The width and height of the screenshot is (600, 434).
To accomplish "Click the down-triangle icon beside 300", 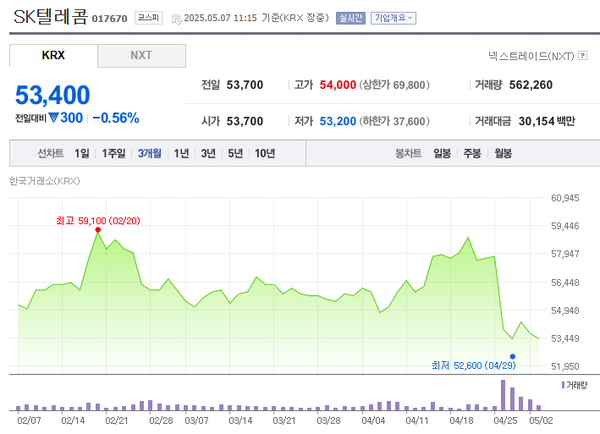I will [x=54, y=118].
